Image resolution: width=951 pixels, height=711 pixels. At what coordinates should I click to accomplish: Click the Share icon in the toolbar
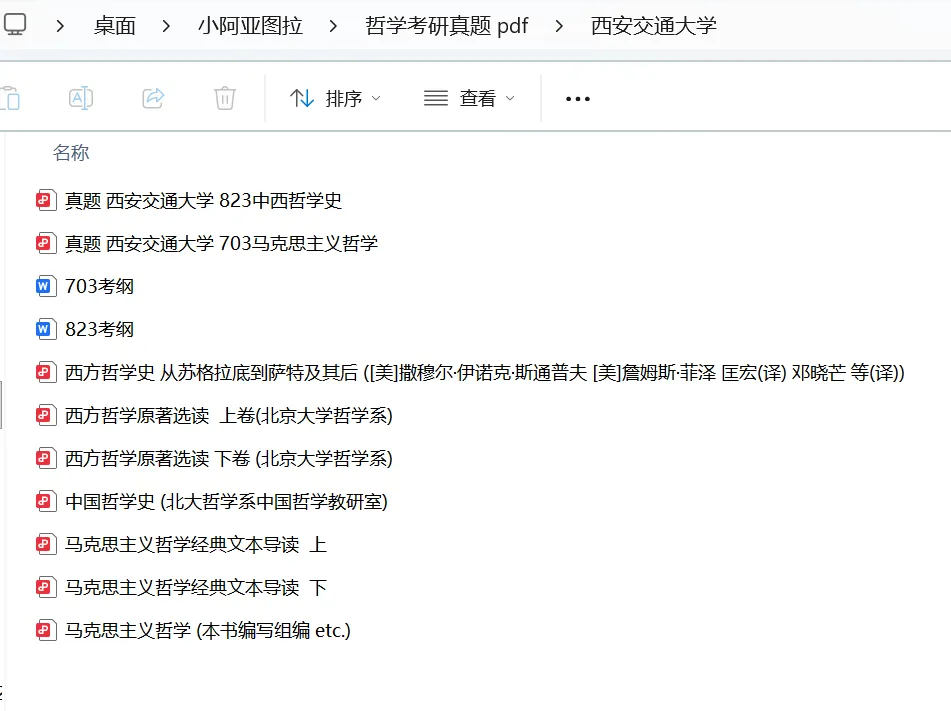[x=152, y=97]
